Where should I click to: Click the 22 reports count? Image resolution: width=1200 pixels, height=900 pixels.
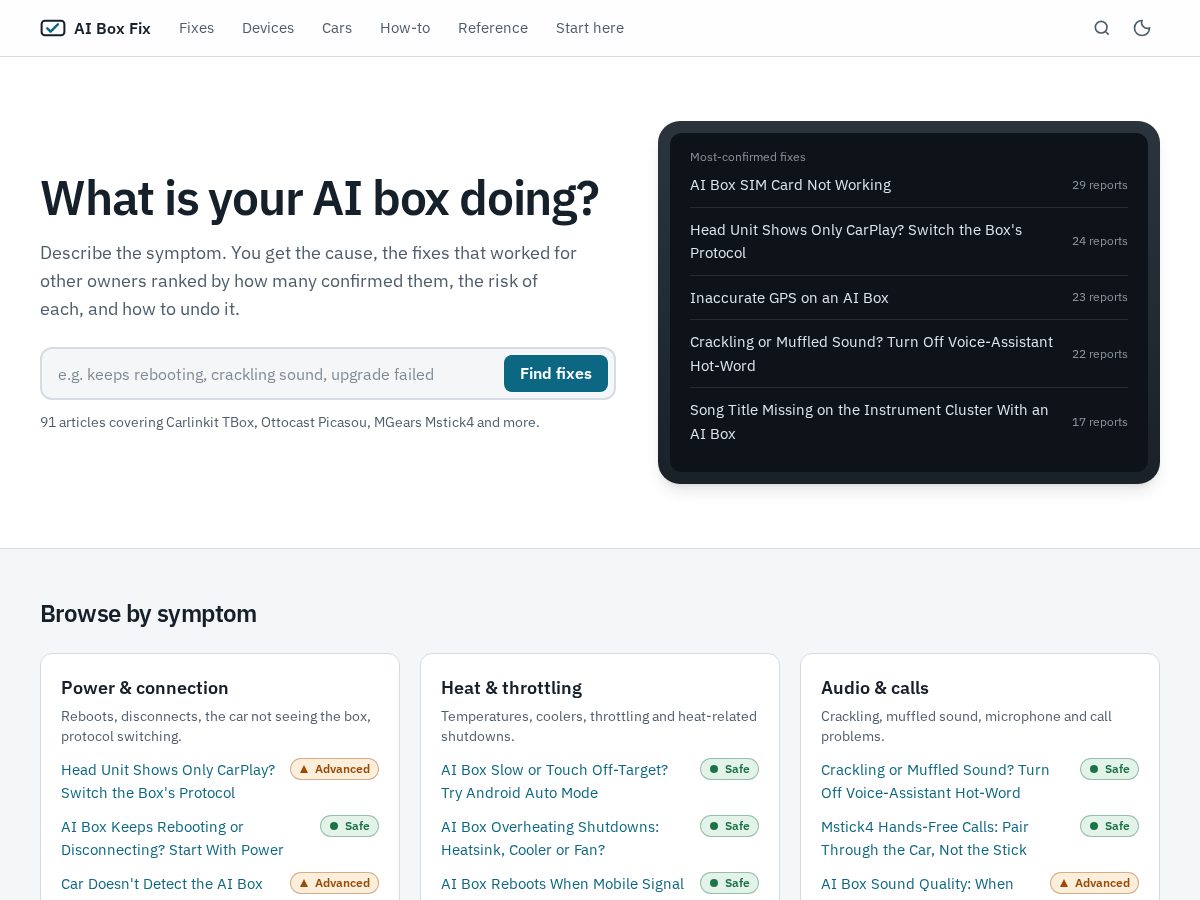pyautogui.click(x=1100, y=354)
